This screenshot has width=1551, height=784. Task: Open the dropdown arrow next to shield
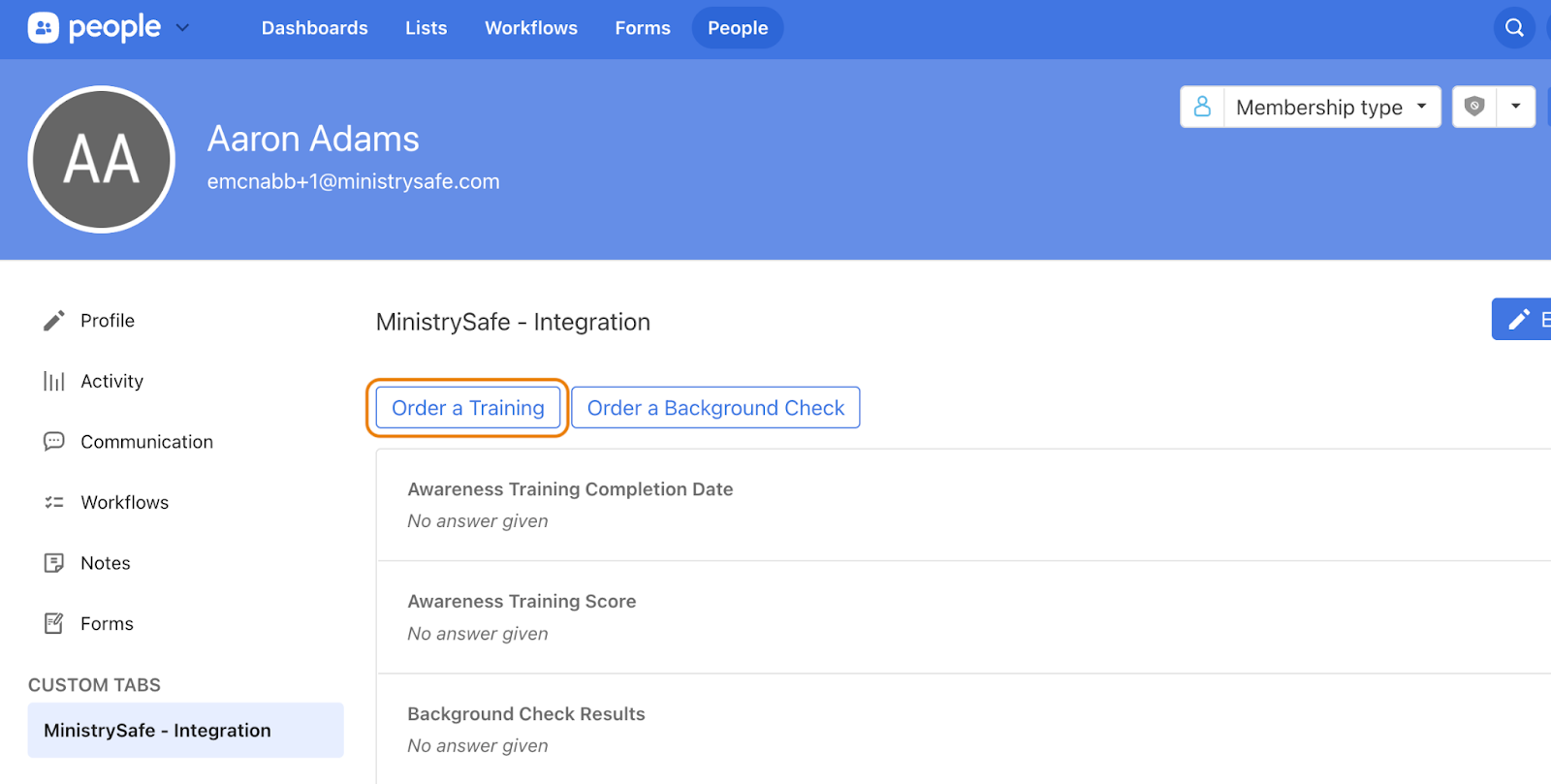(x=1515, y=107)
